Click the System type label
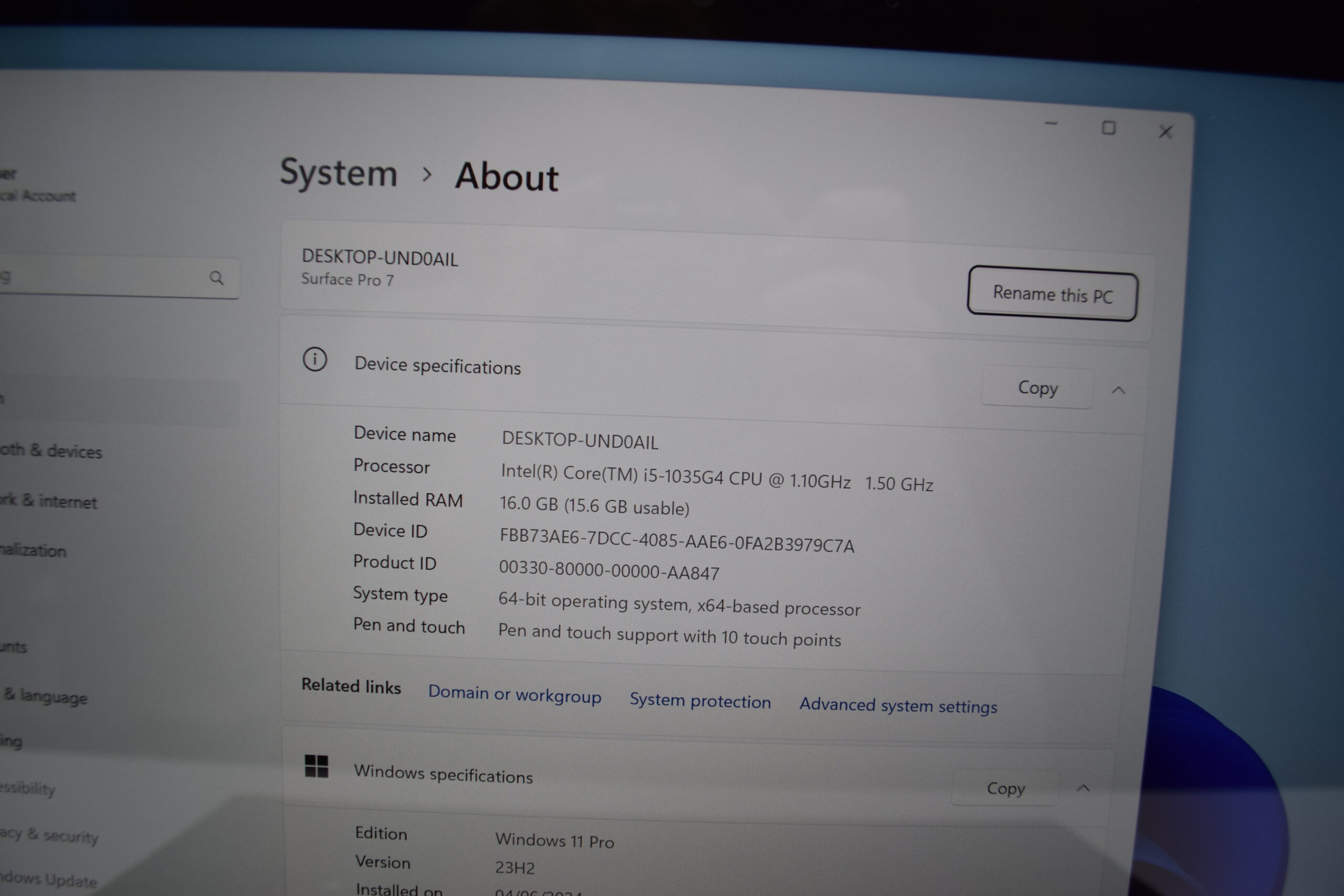The image size is (1344, 896). 400,595
